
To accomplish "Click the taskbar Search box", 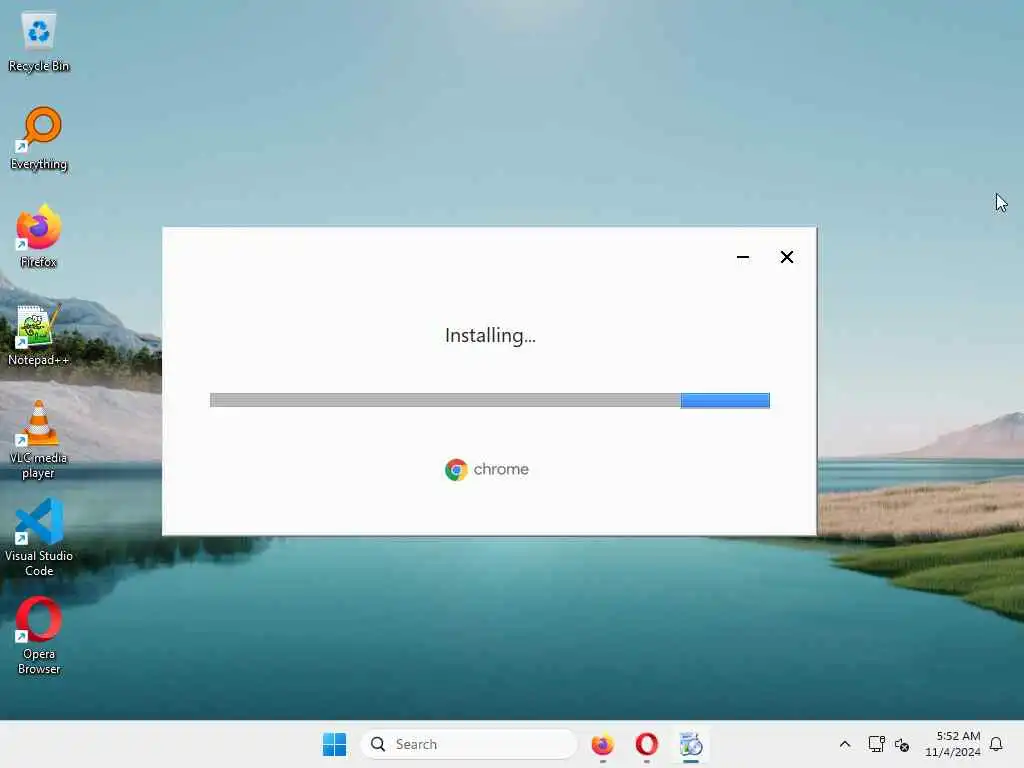I will pos(468,744).
